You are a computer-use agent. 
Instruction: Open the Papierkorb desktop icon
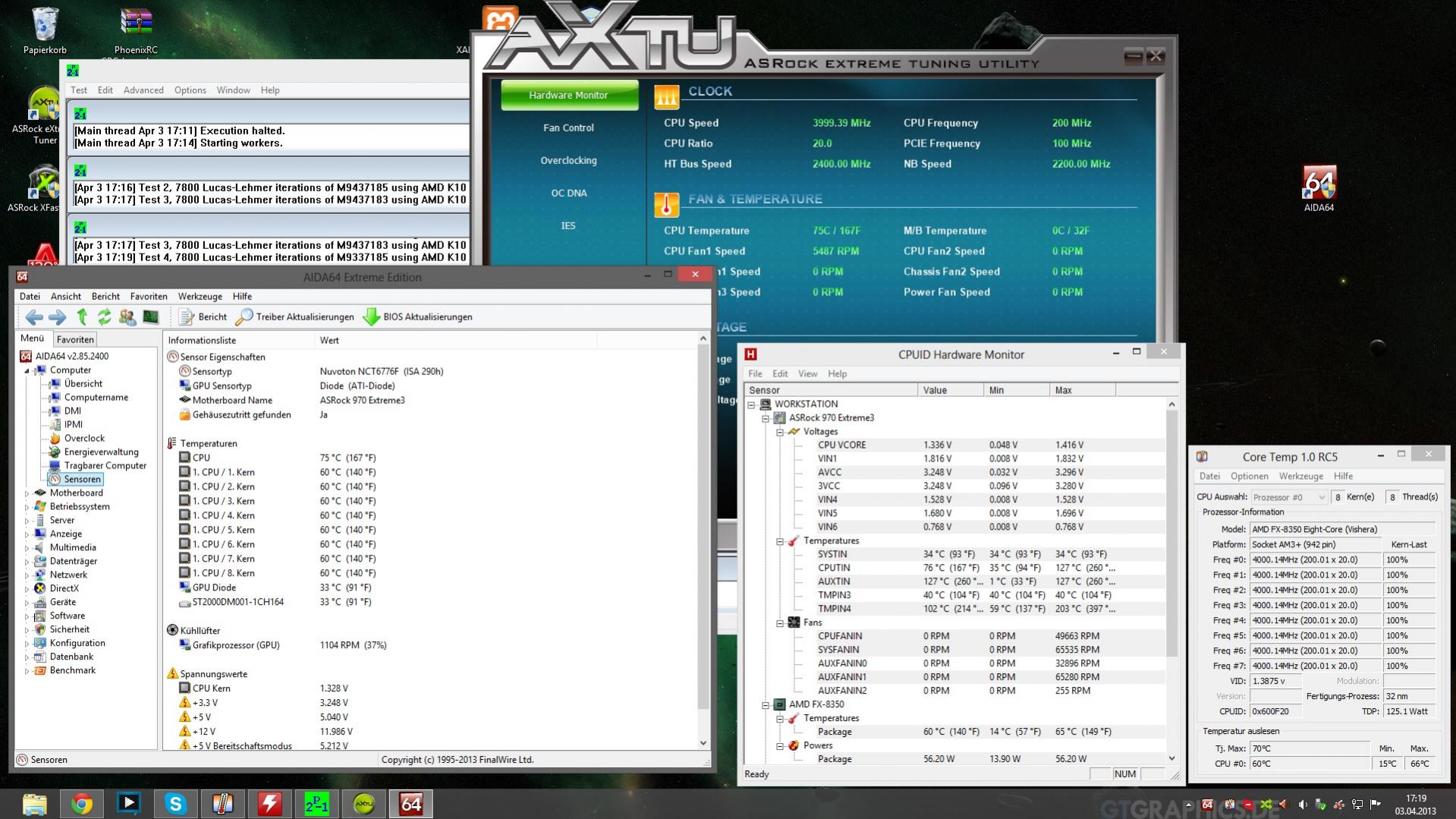[x=45, y=30]
